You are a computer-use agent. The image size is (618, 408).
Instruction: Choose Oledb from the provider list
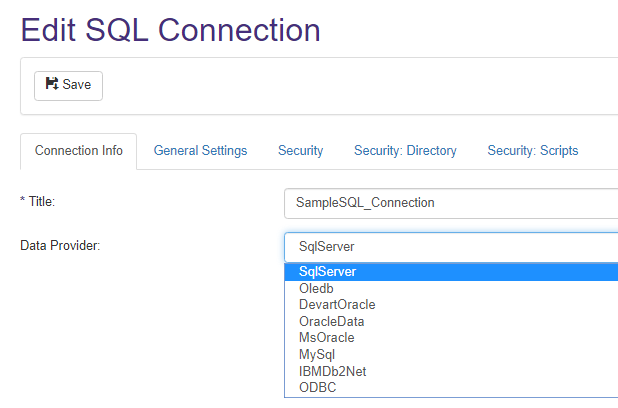coord(316,288)
